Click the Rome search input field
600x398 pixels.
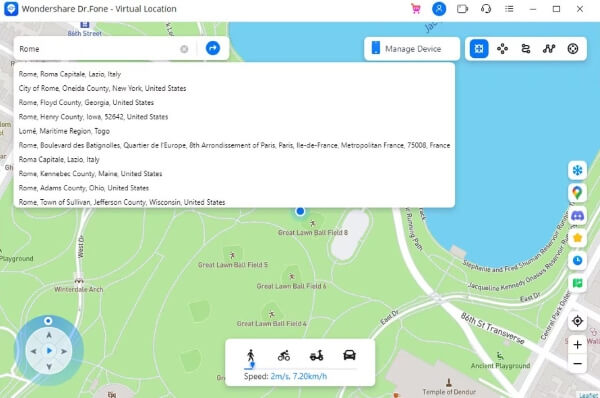[x=98, y=49]
